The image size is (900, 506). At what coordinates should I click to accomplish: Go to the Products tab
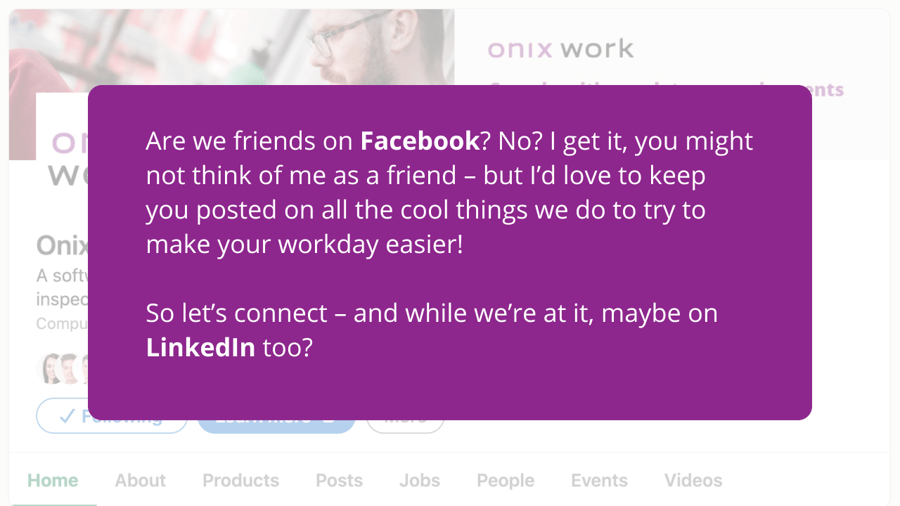[x=240, y=480]
